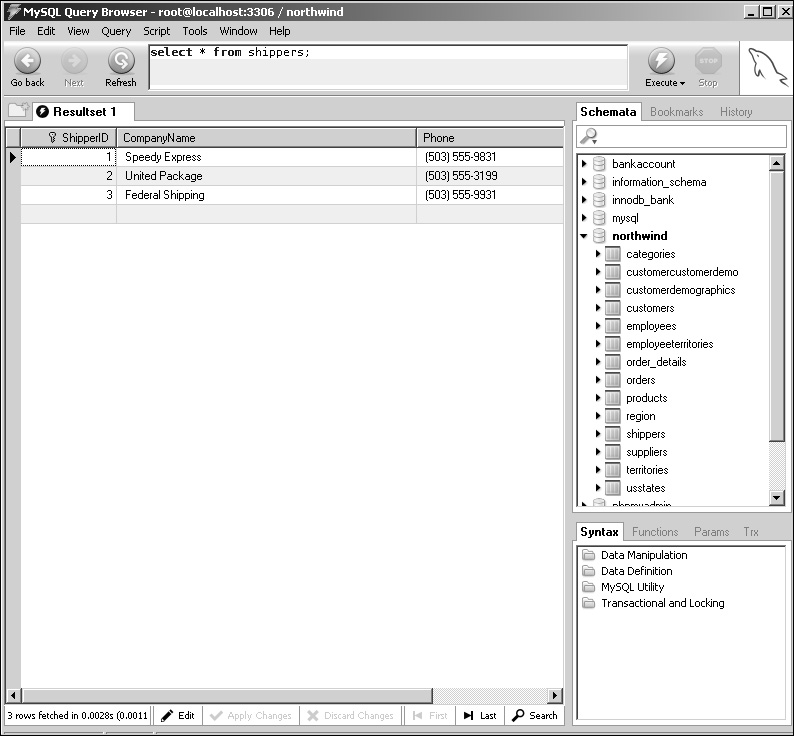
Task: Expand the information_schema schema
Action: pos(584,182)
